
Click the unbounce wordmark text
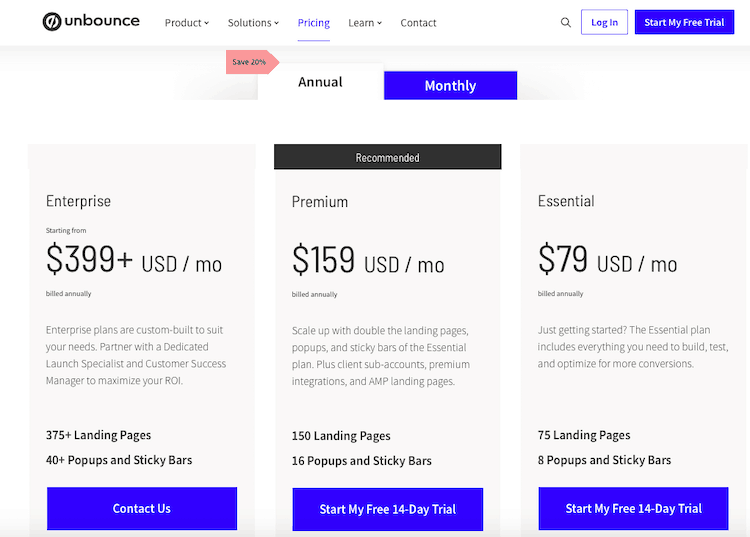coord(102,21)
